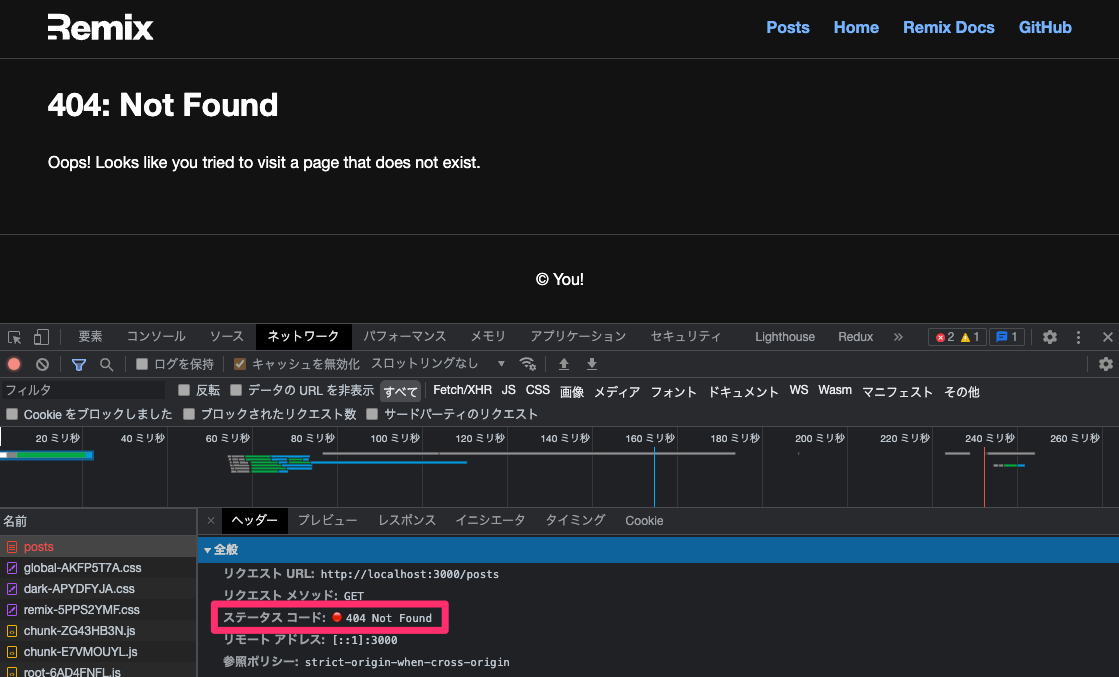Import HAR file upload arrow

(x=564, y=364)
